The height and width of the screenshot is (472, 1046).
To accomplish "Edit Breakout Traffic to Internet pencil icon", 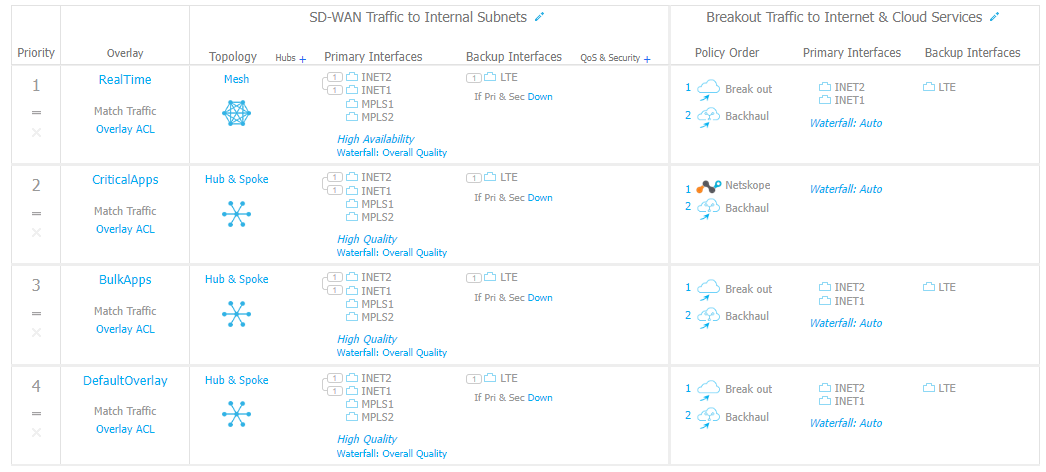I will [x=993, y=17].
